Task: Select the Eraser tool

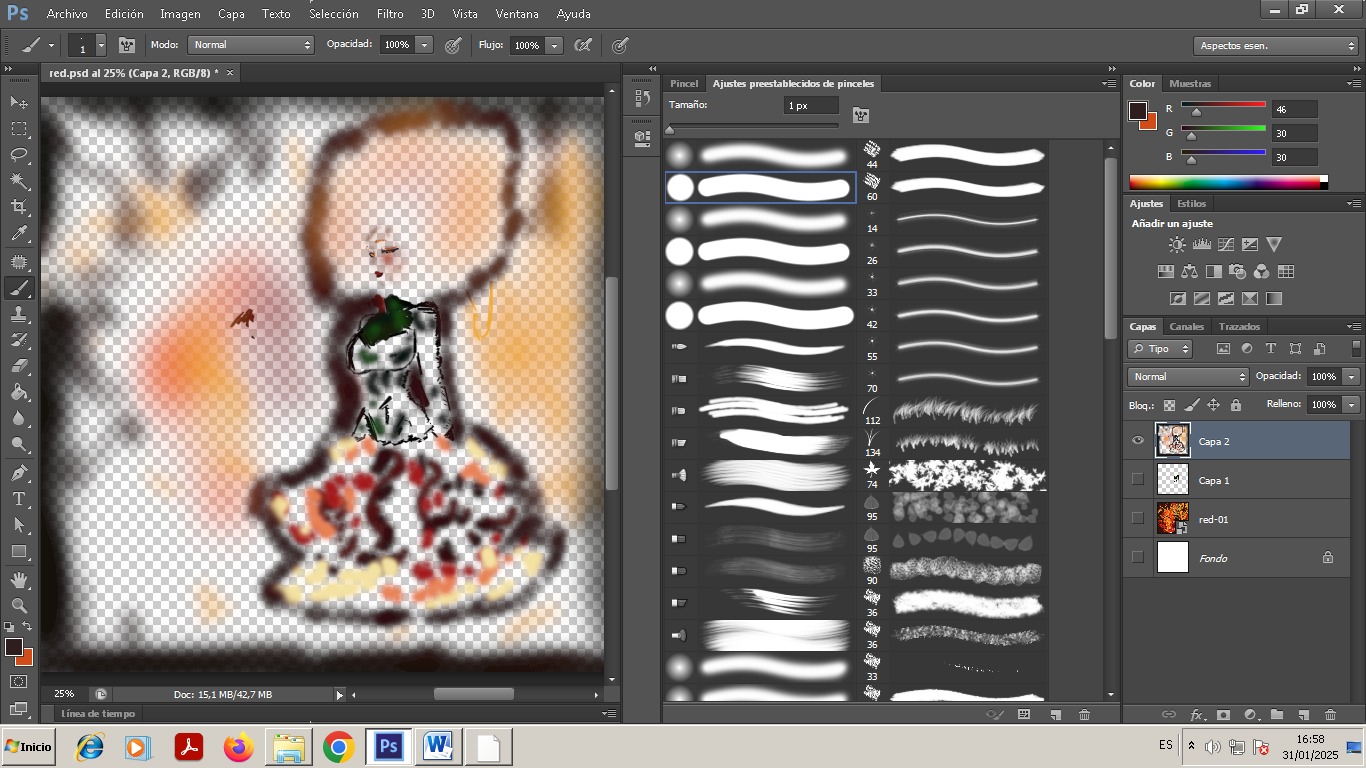Action: tap(19, 366)
